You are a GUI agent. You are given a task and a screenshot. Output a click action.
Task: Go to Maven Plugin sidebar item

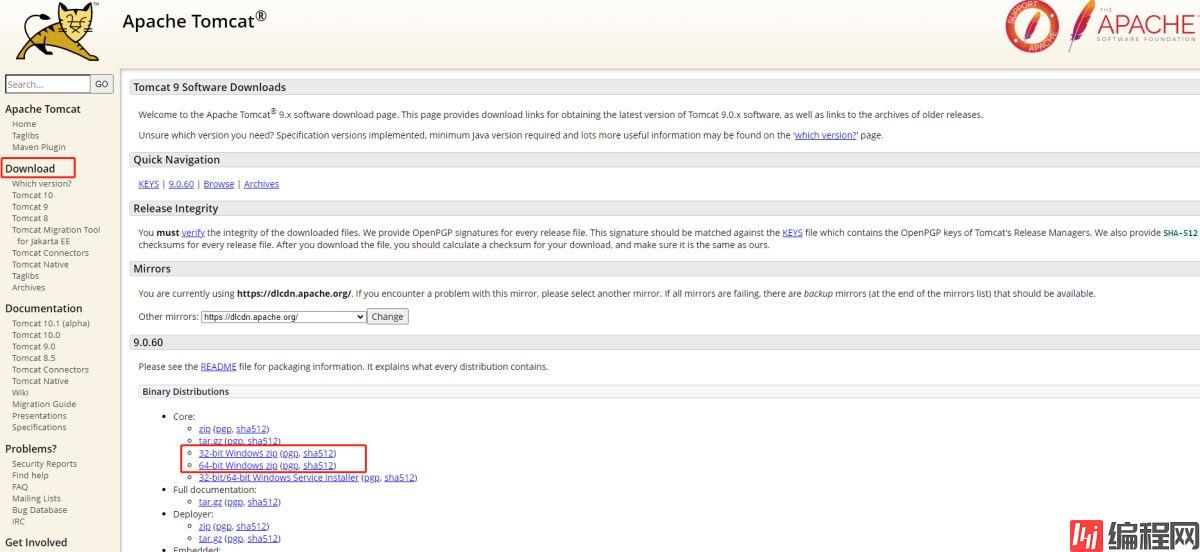tap(39, 147)
